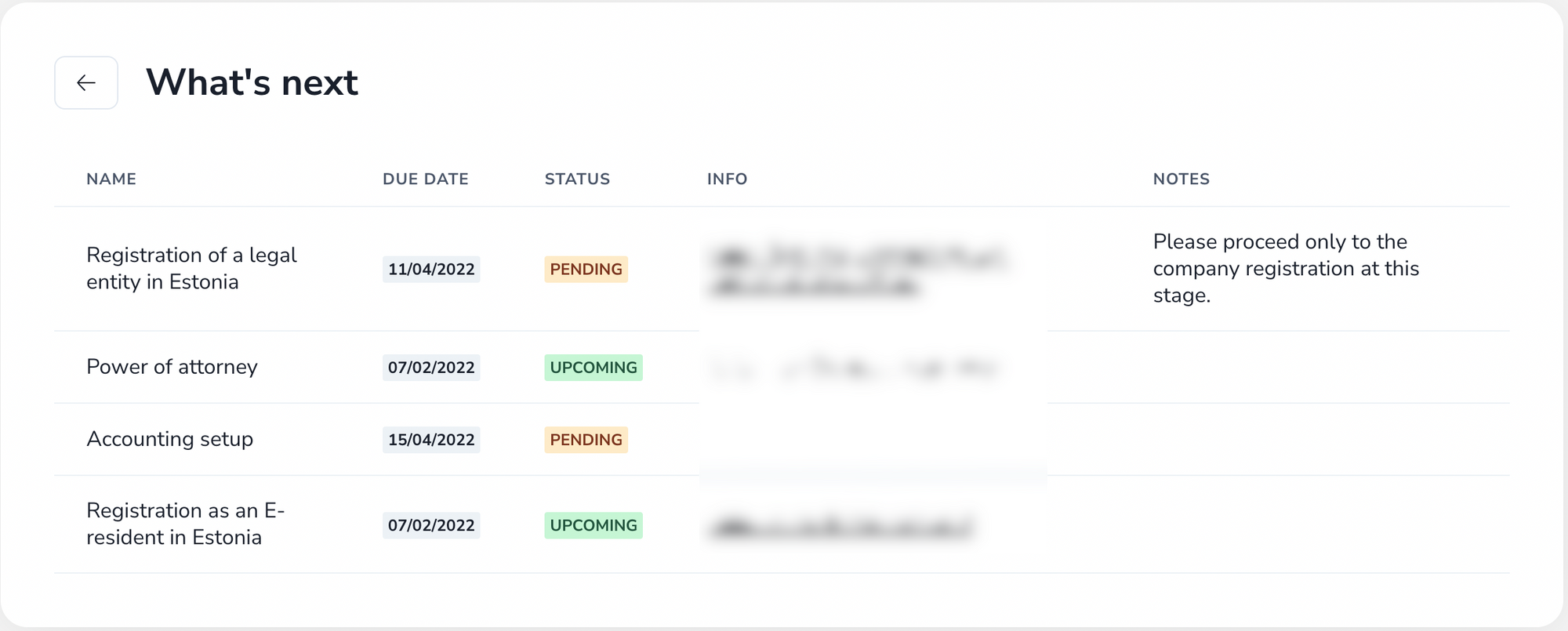This screenshot has width=1568, height=631.
Task: Click PENDING status on legal entity row
Action: [586, 269]
